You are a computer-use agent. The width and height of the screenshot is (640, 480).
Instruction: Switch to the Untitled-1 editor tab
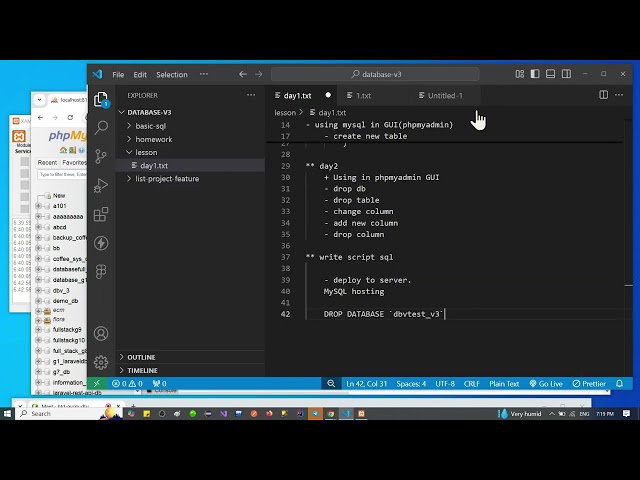[445, 96]
